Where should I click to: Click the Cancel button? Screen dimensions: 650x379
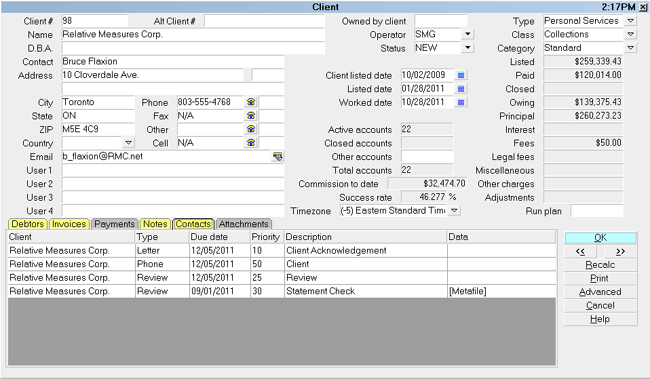600,306
